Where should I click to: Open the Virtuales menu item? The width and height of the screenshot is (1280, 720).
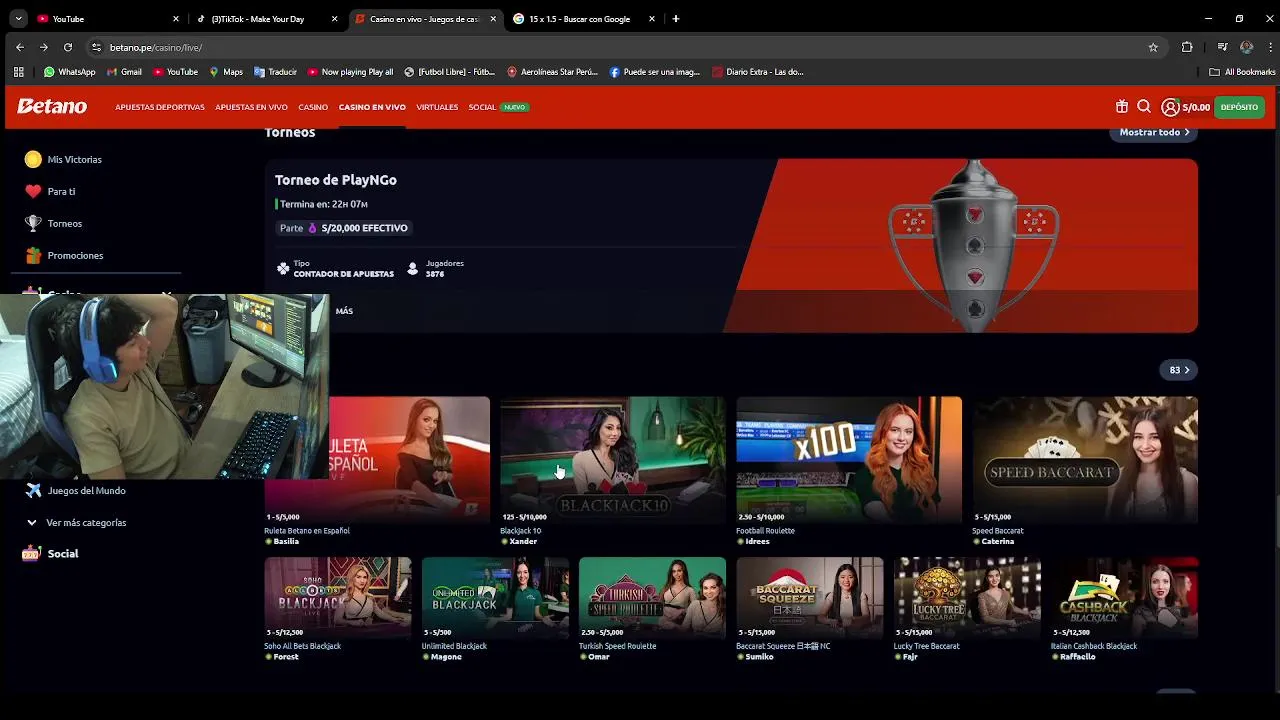coord(437,107)
